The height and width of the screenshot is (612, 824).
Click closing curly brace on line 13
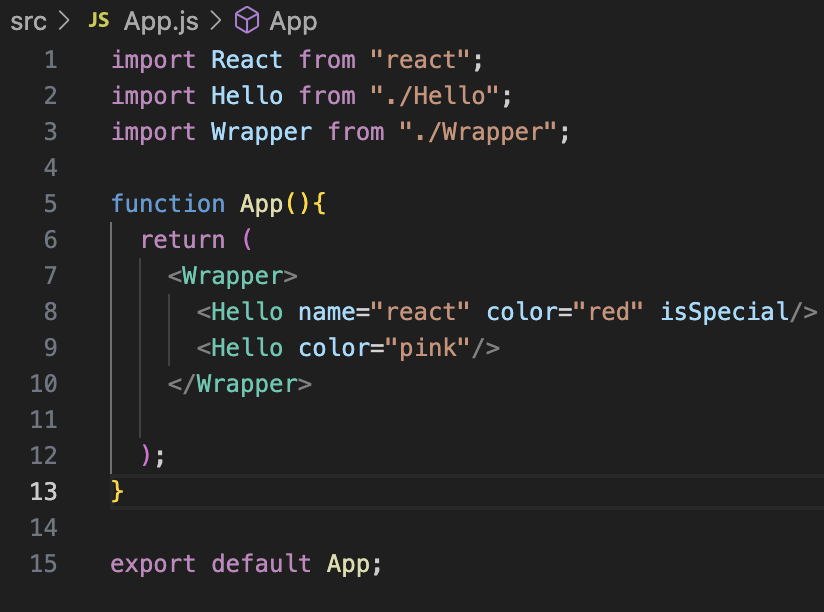[117, 492]
